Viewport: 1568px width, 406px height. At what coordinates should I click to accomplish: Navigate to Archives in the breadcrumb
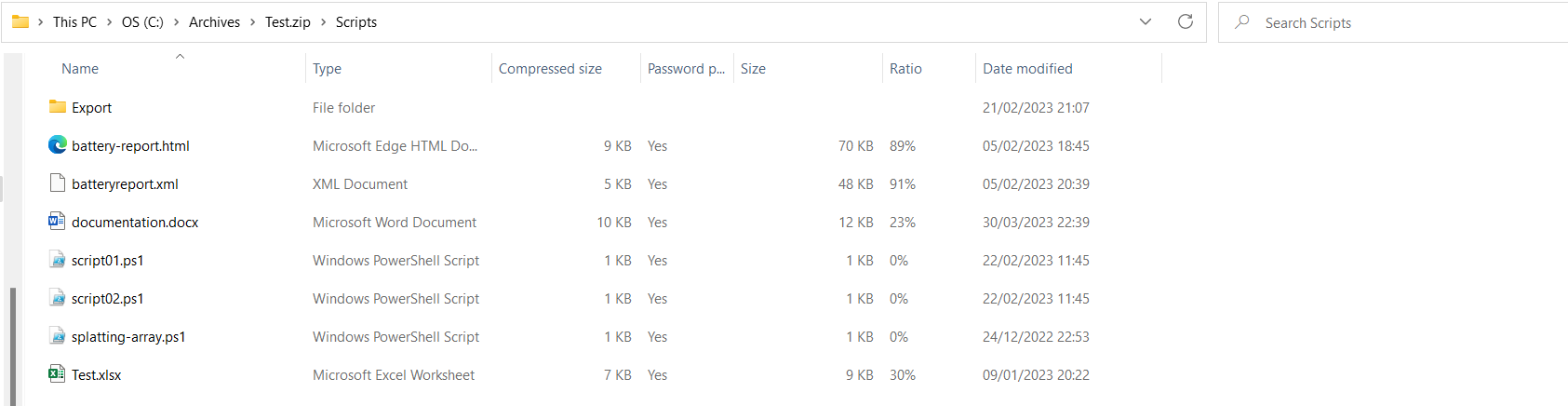tap(214, 22)
